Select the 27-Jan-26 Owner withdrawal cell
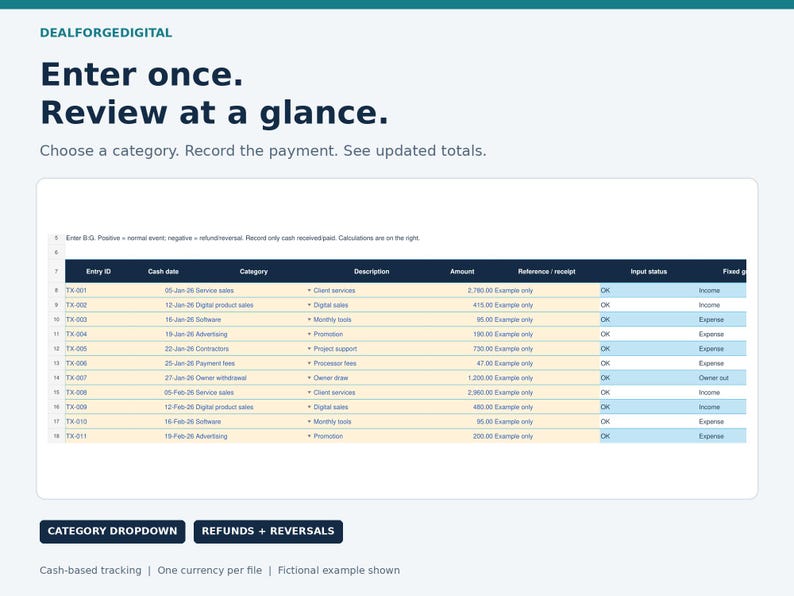Image resolution: width=794 pixels, height=596 pixels. 205,378
